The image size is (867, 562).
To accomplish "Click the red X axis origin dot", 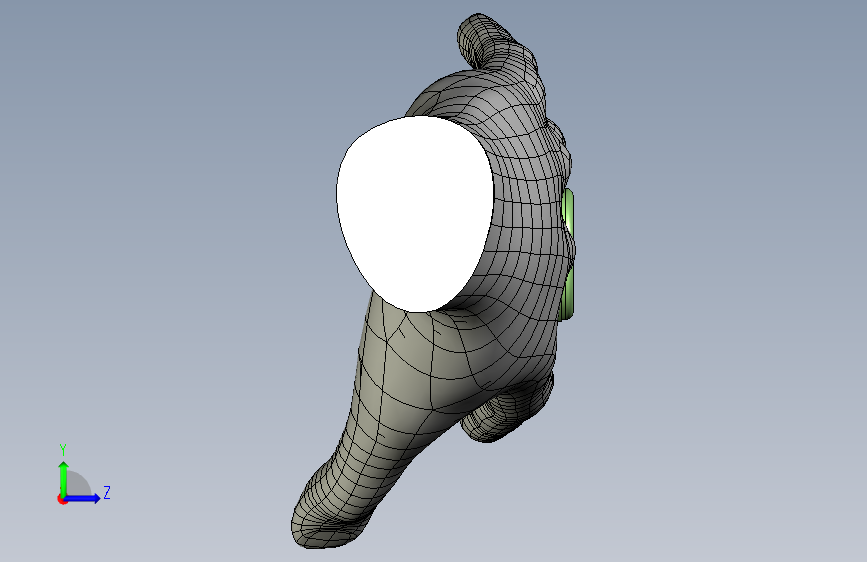I will tap(62, 499).
